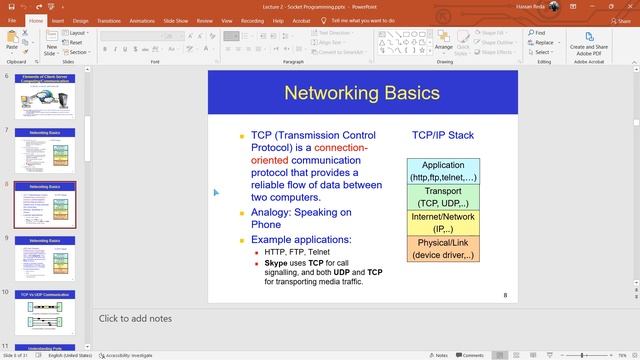Click the Click to add notes area
Screen dimensions: 640x360
pyautogui.click(x=135, y=318)
